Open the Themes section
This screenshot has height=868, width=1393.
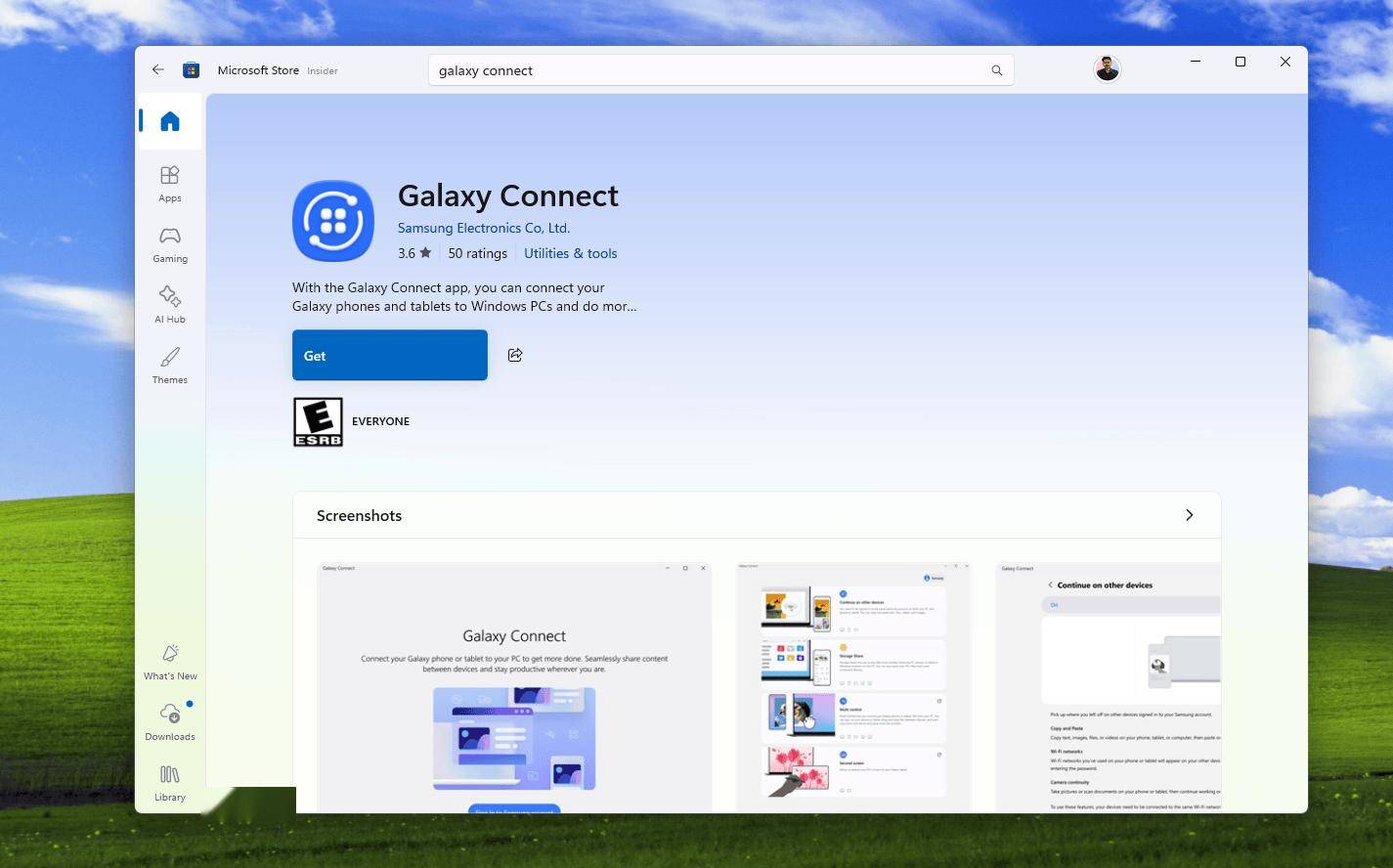click(x=170, y=365)
